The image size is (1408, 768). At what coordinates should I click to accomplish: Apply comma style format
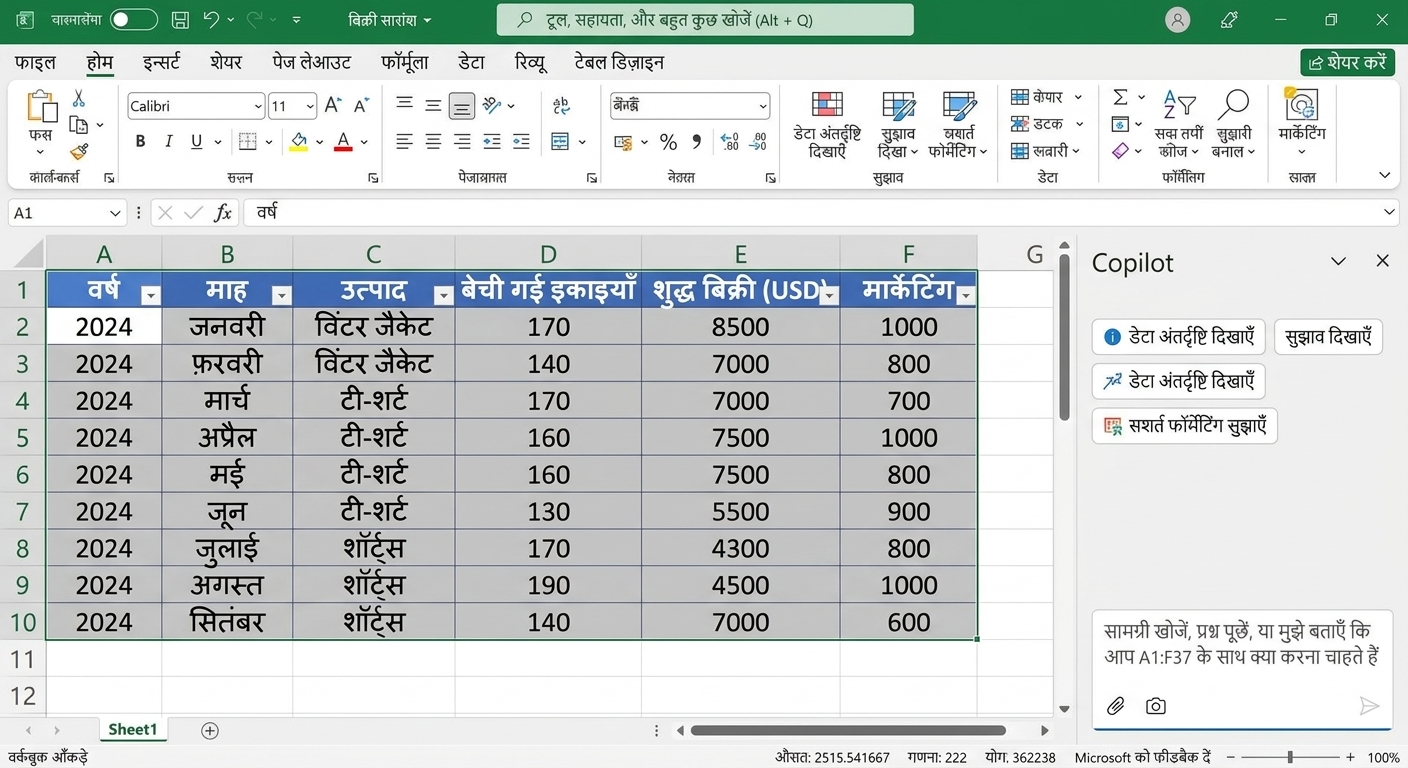coord(697,142)
